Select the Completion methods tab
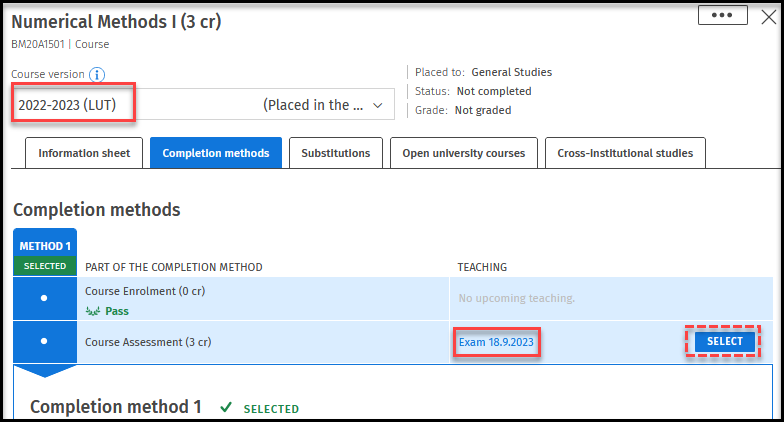Screen dimensions: 784x422 pyautogui.click(x=215, y=153)
